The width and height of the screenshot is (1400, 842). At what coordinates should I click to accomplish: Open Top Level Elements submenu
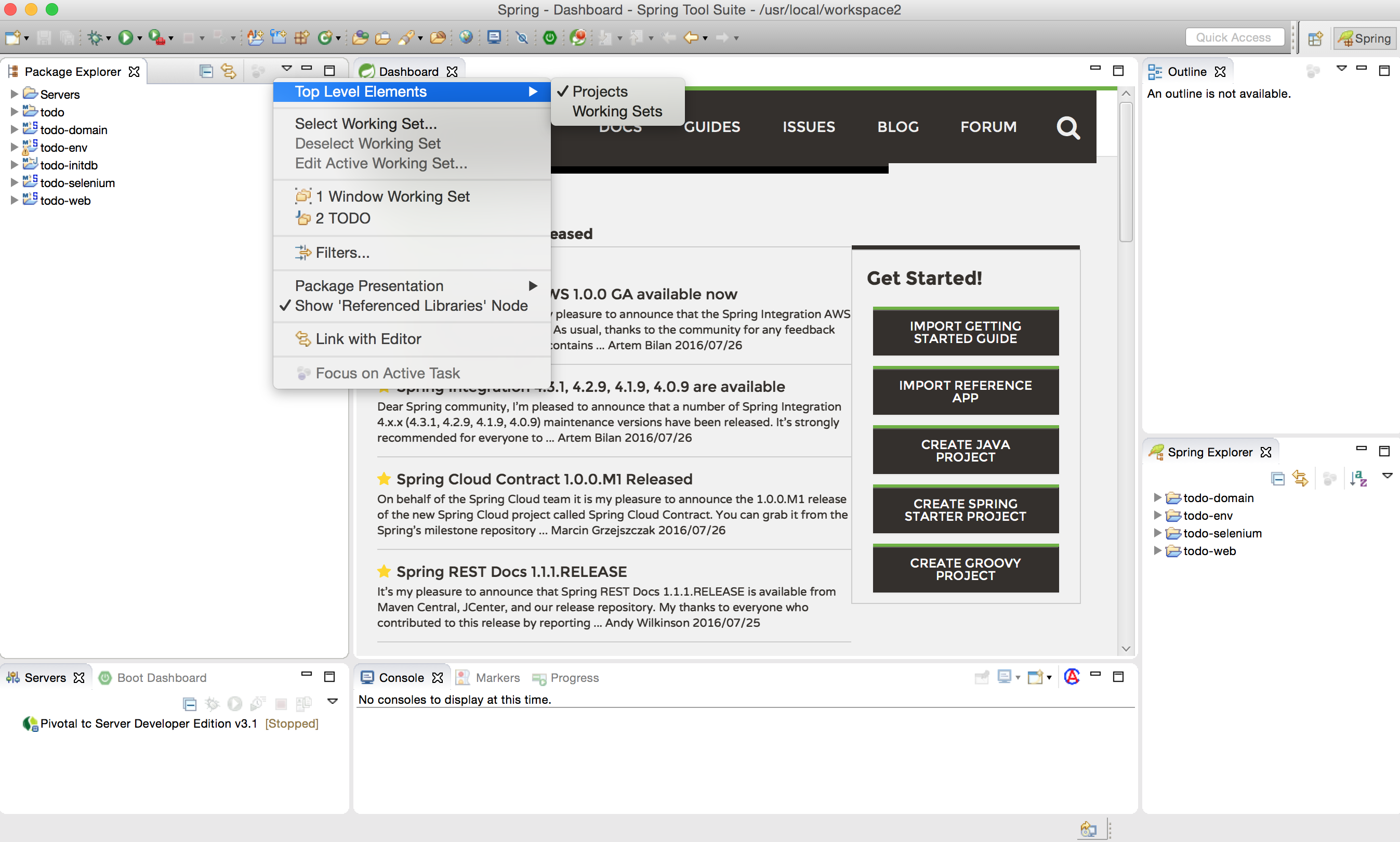pyautogui.click(x=411, y=91)
